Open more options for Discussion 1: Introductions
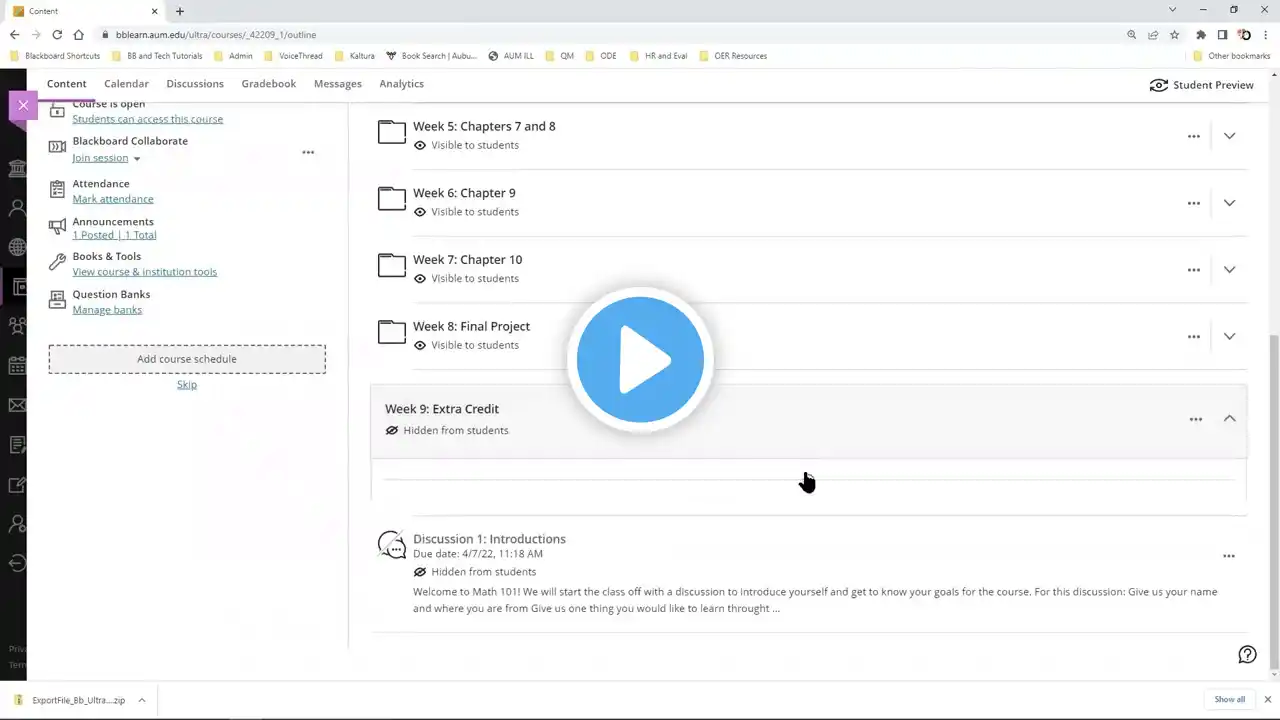 coord(1229,556)
